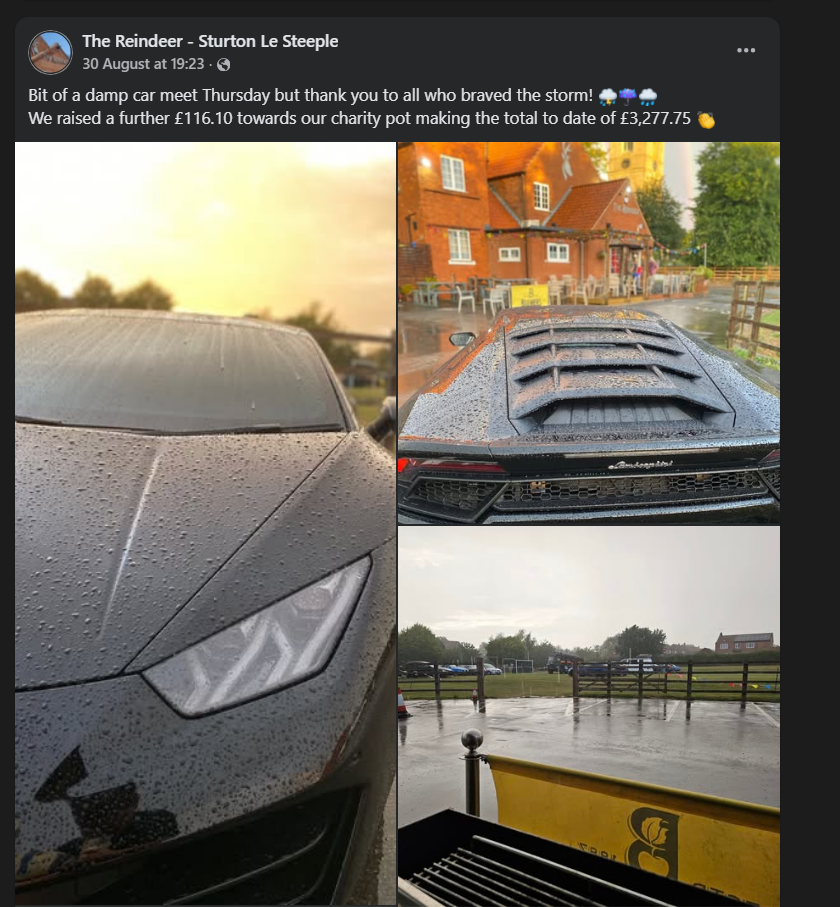840x907 pixels.
Task: Click the orange traffic cone in the car park photo
Action: tap(403, 703)
